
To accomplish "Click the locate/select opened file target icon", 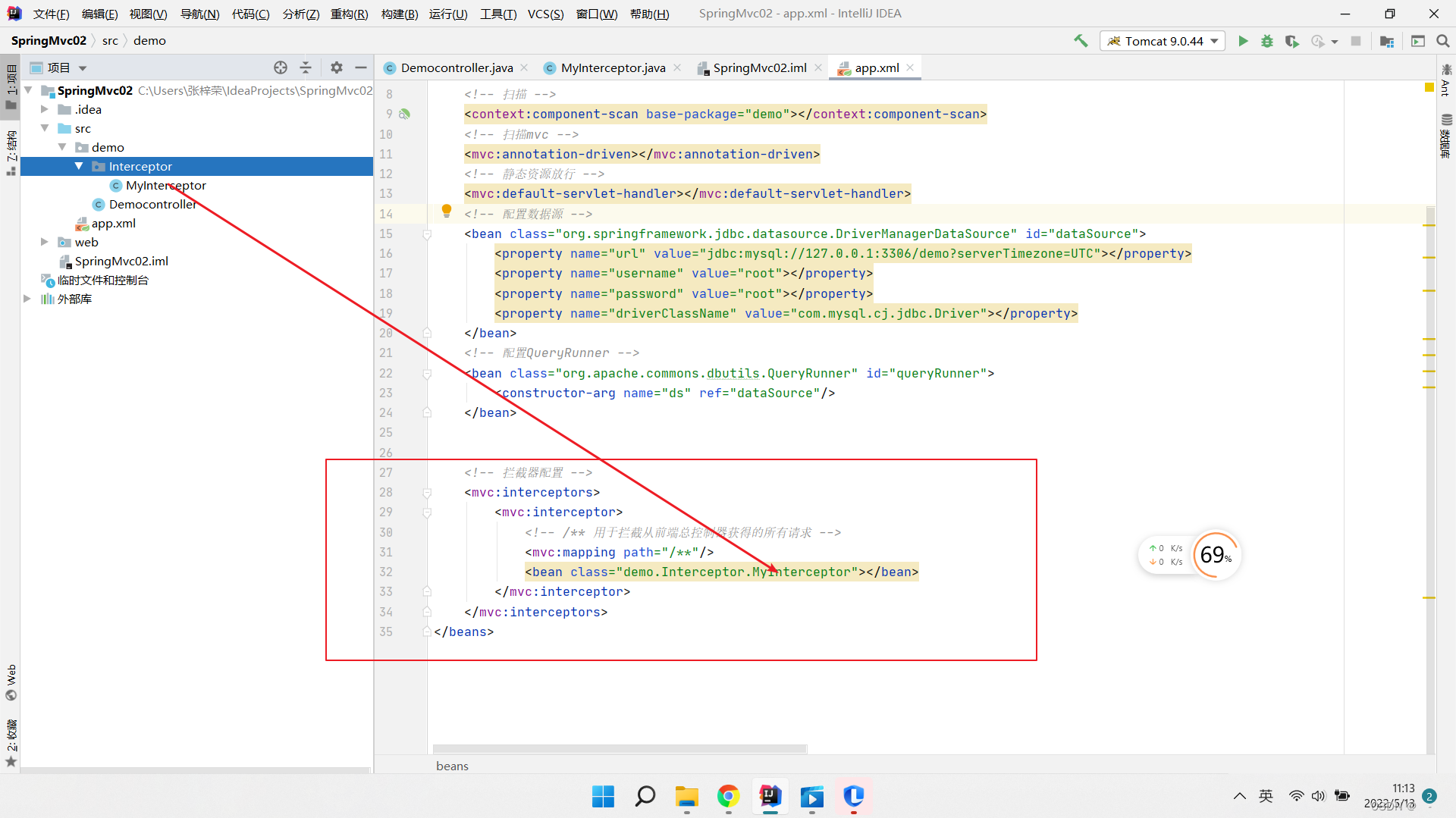I will click(281, 67).
